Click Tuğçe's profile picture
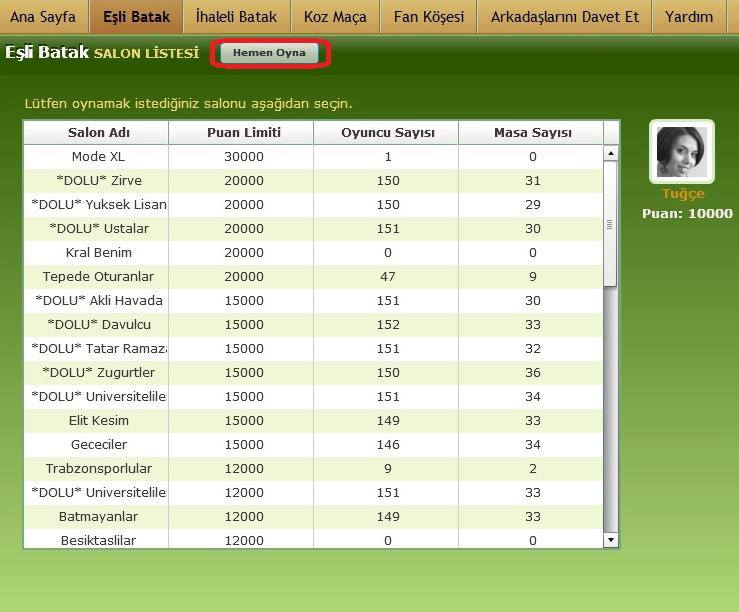739x612 pixels. (681, 152)
